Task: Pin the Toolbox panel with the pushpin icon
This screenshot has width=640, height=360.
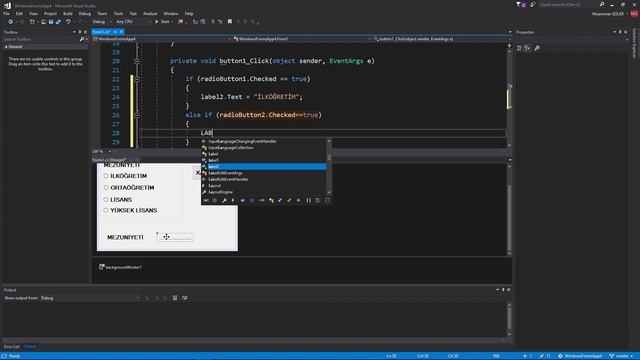Action: coord(80,32)
